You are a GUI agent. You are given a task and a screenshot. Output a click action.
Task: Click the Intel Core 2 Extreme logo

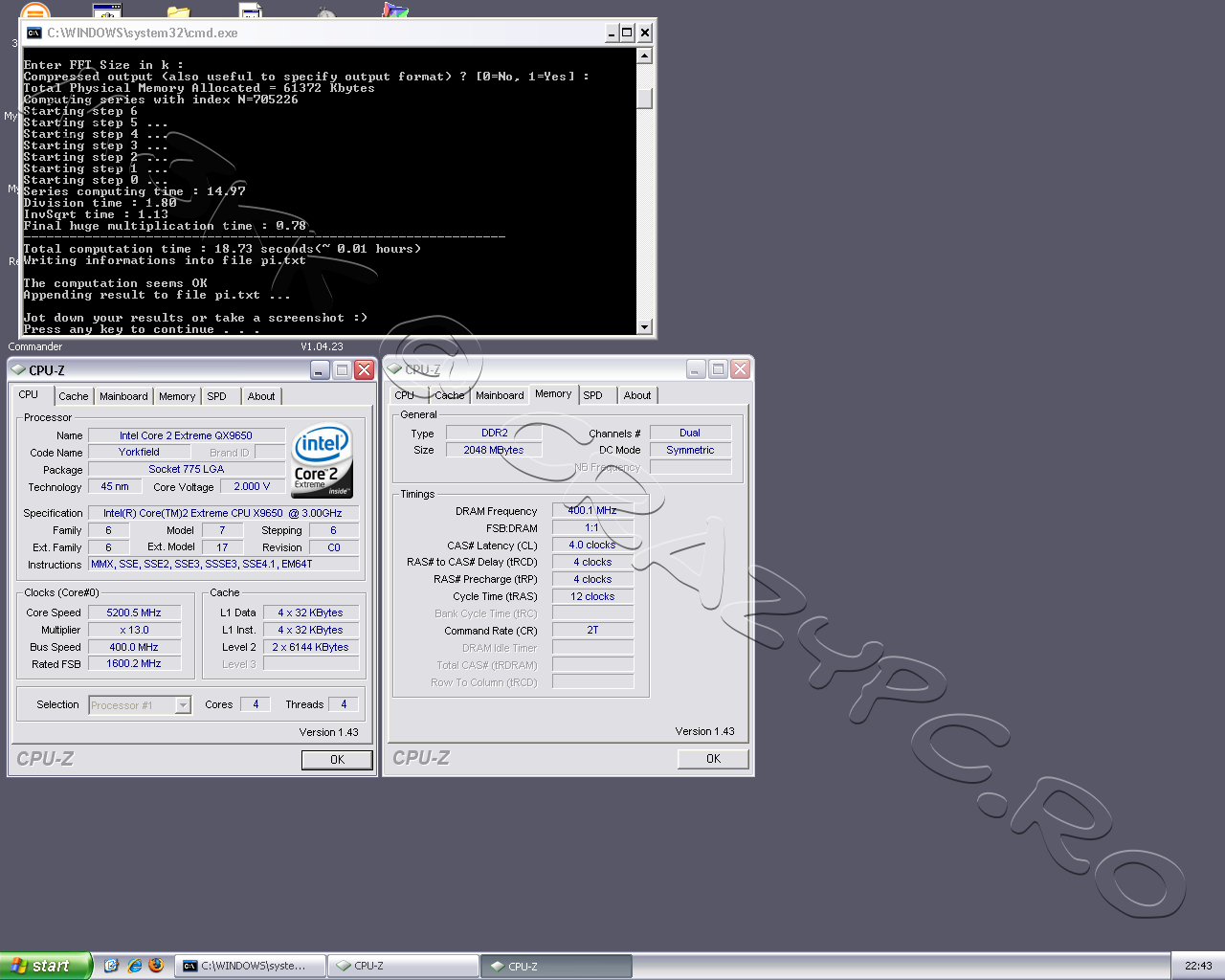(x=322, y=461)
